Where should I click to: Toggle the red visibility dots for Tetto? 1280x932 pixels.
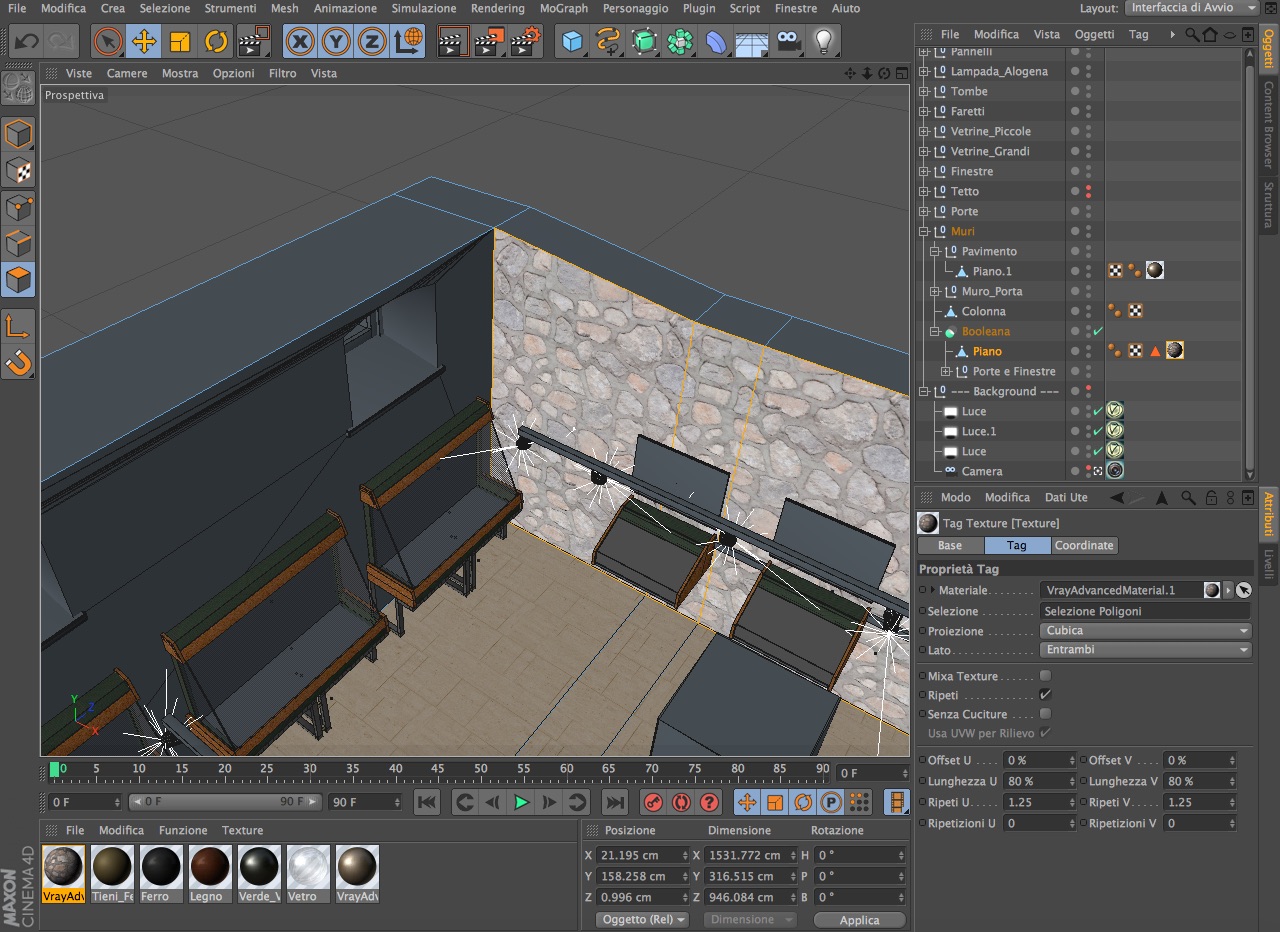tap(1088, 191)
